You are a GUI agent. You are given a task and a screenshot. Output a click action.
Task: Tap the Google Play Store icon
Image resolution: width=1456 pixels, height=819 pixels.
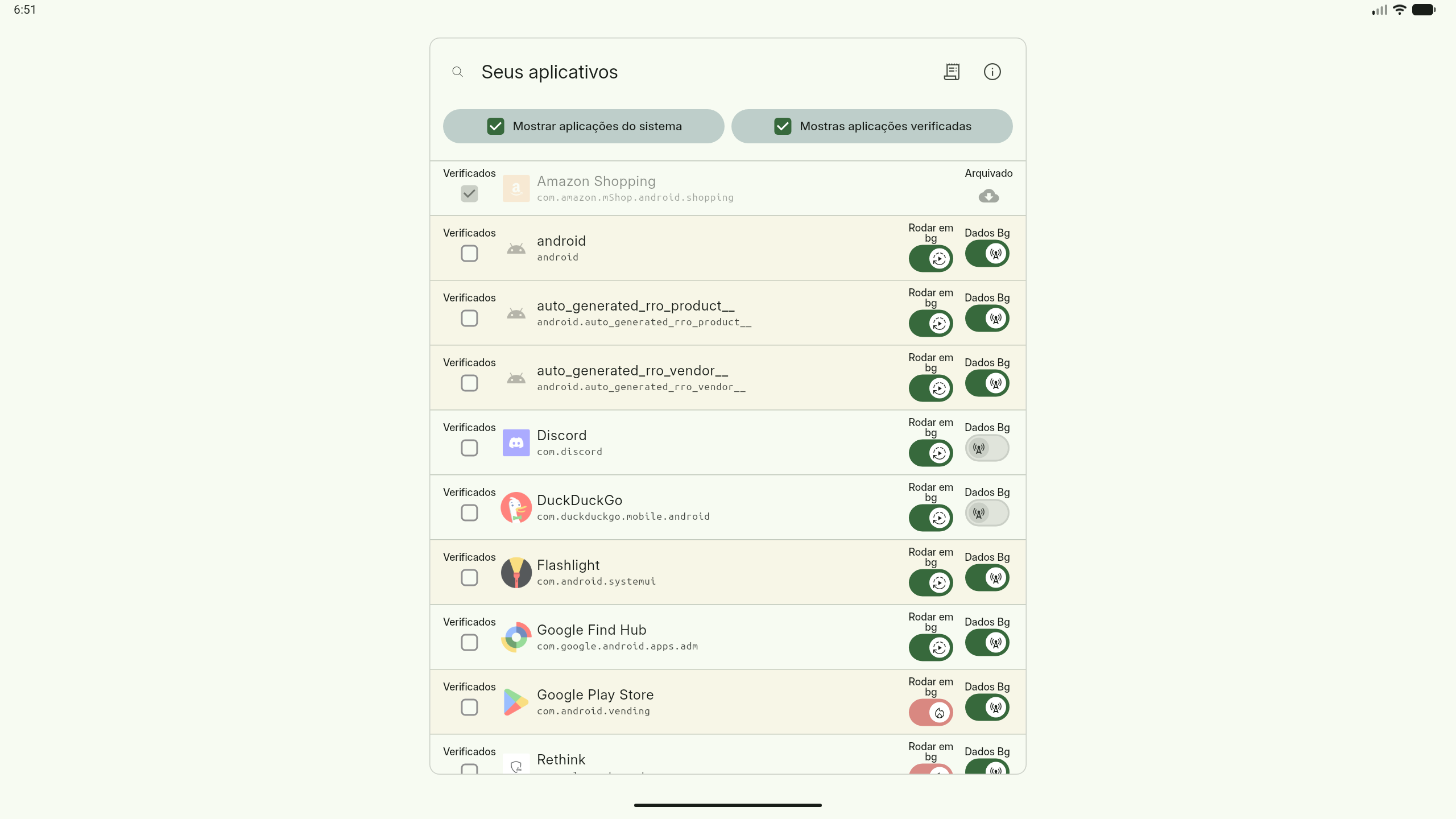[516, 702]
